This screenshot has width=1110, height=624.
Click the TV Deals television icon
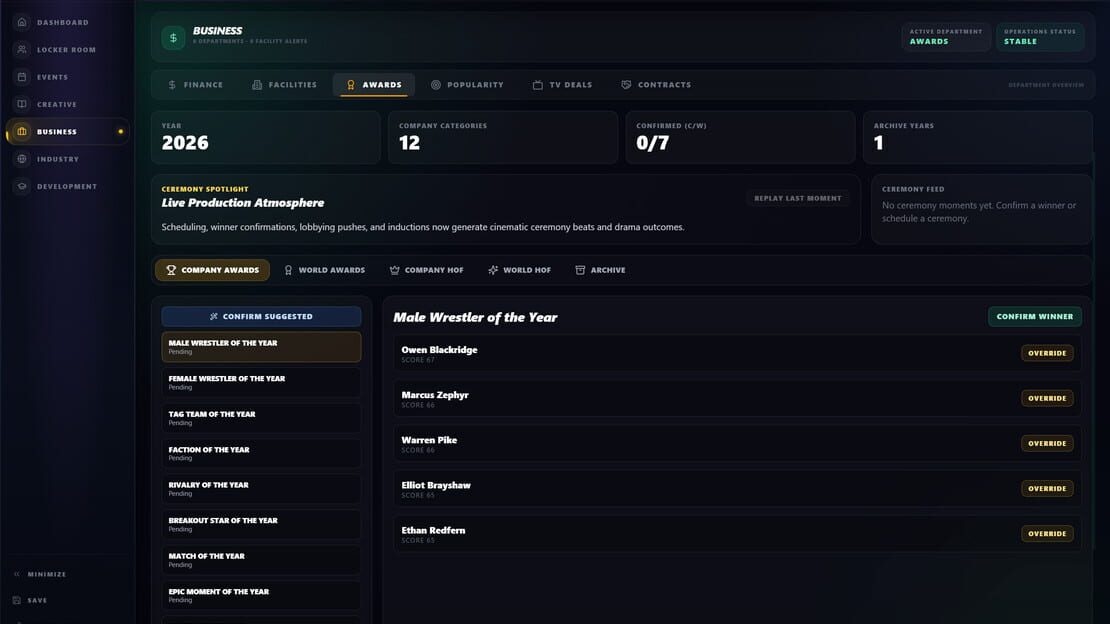tap(538, 85)
